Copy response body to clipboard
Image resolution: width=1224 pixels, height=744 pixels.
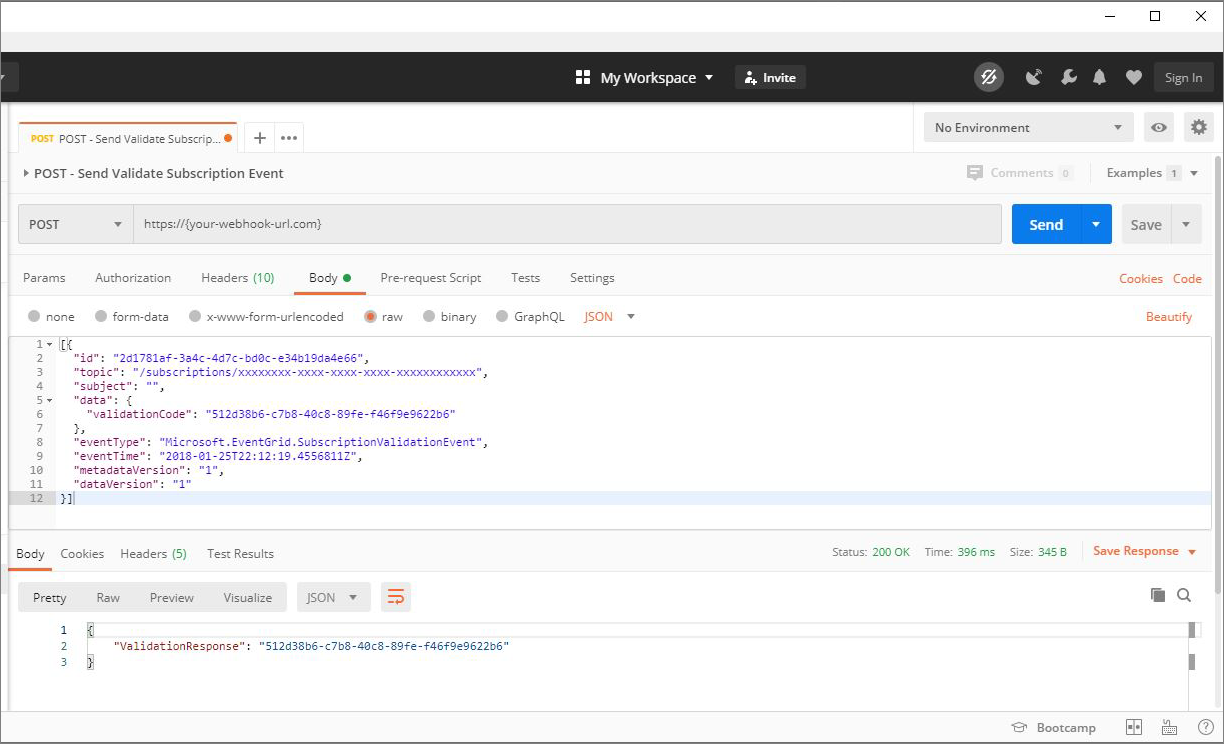(x=1158, y=595)
